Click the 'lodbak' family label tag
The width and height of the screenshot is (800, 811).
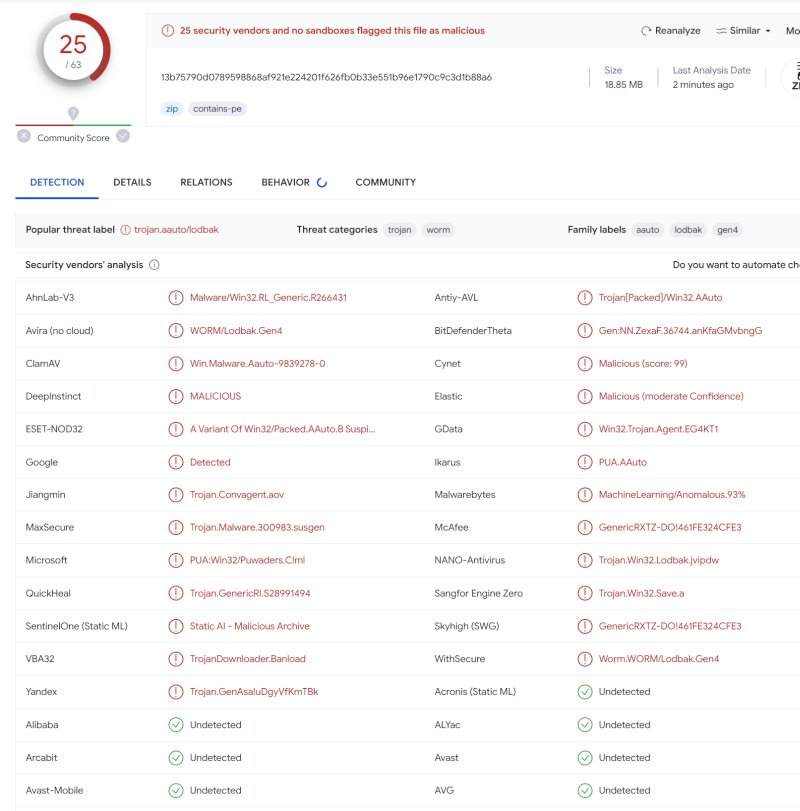pyautogui.click(x=688, y=230)
